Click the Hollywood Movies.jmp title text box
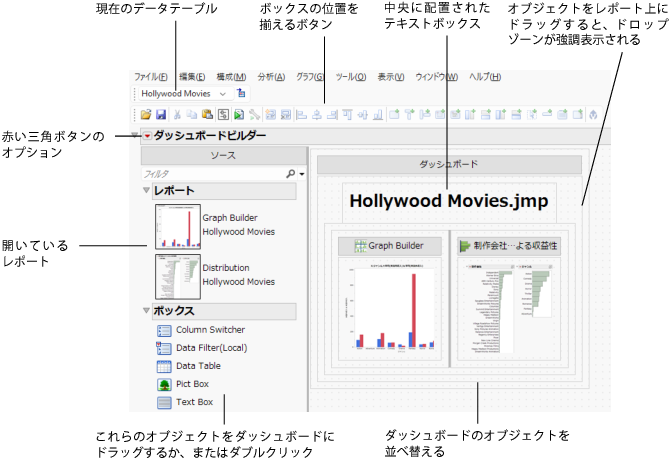Viewport: 671px width, 468px height. click(449, 201)
